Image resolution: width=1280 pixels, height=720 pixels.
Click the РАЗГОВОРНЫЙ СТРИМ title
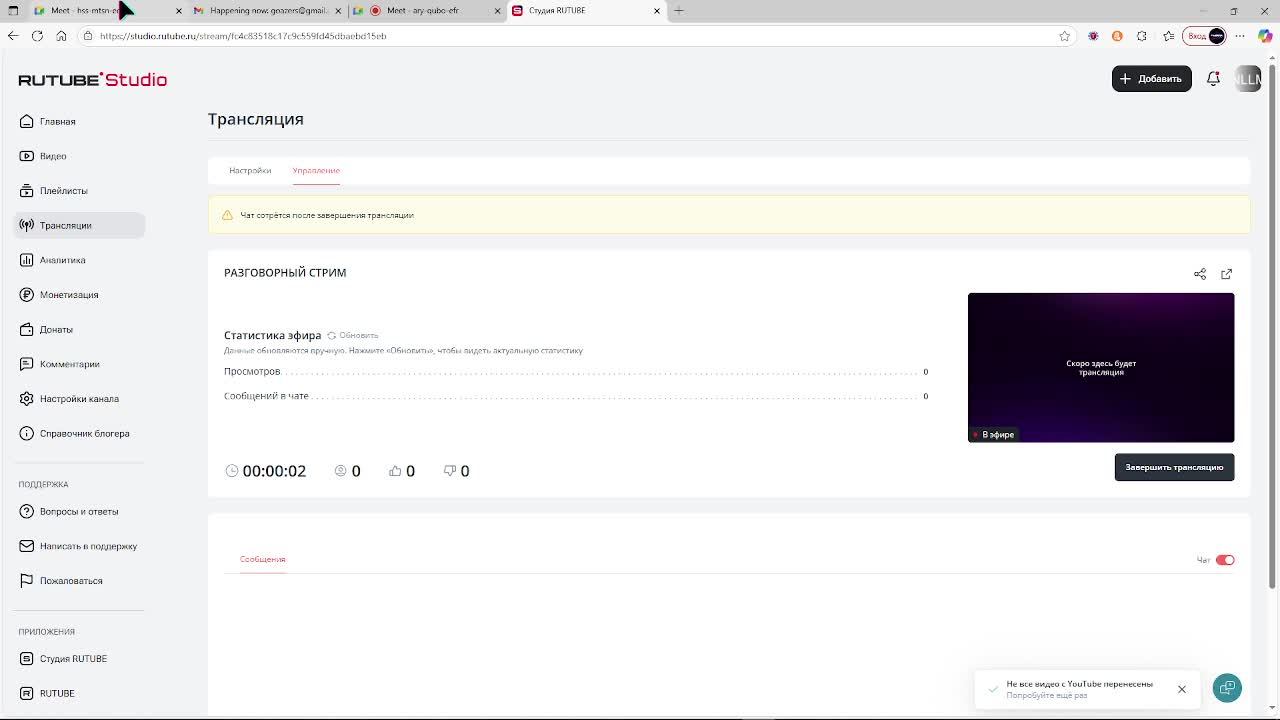[x=285, y=272]
